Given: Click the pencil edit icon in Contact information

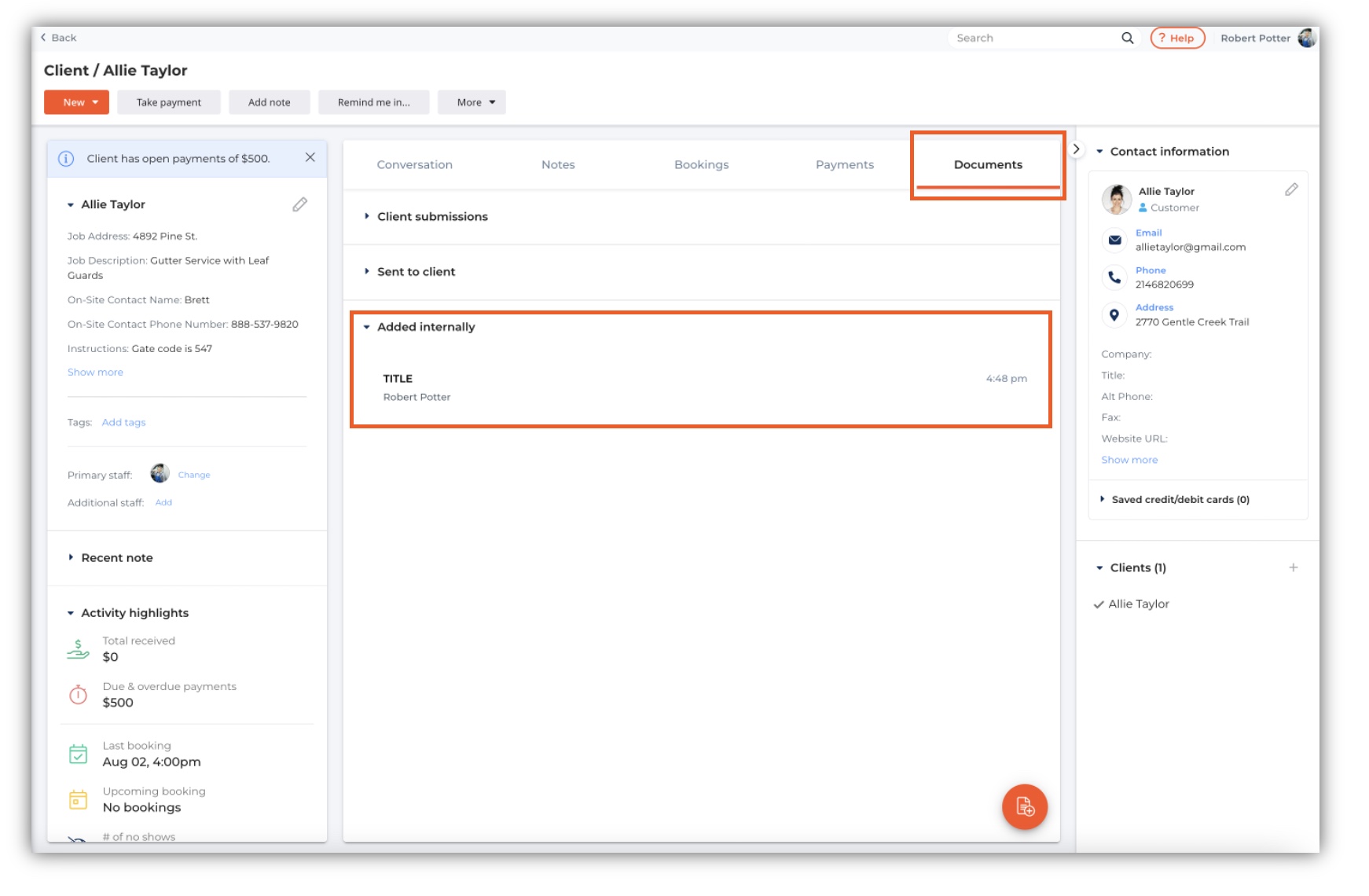Looking at the screenshot, I should [x=1292, y=189].
